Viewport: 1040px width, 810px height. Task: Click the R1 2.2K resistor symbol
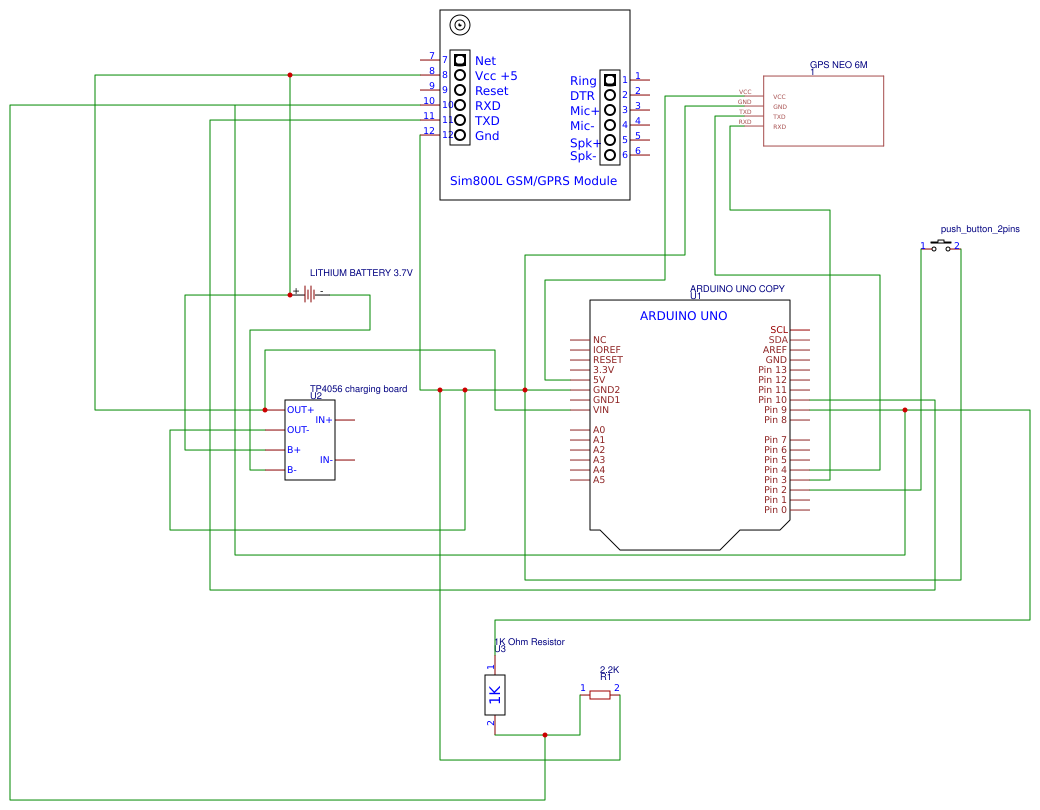(600, 695)
